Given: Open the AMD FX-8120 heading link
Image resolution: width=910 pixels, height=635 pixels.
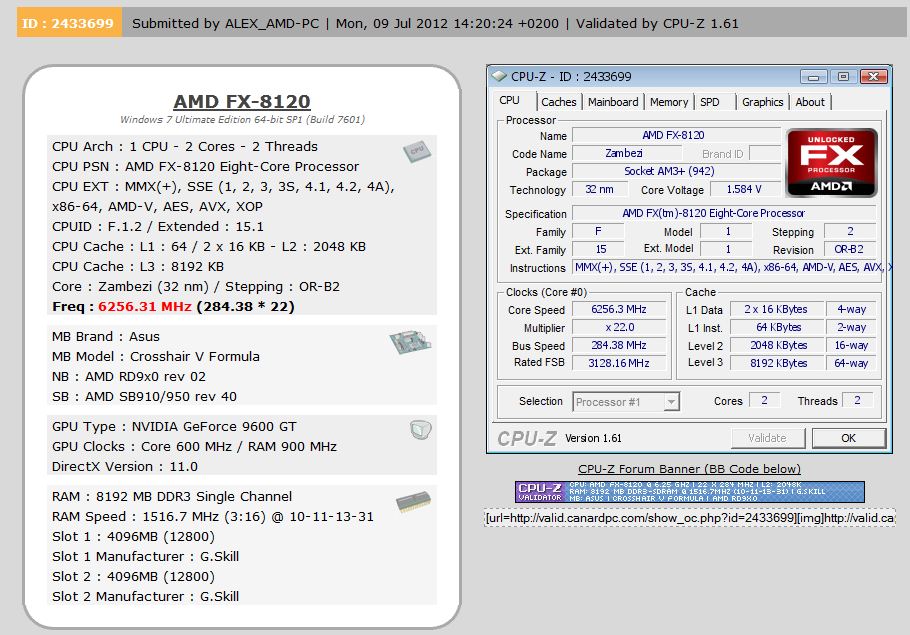Looking at the screenshot, I should pyautogui.click(x=242, y=102).
